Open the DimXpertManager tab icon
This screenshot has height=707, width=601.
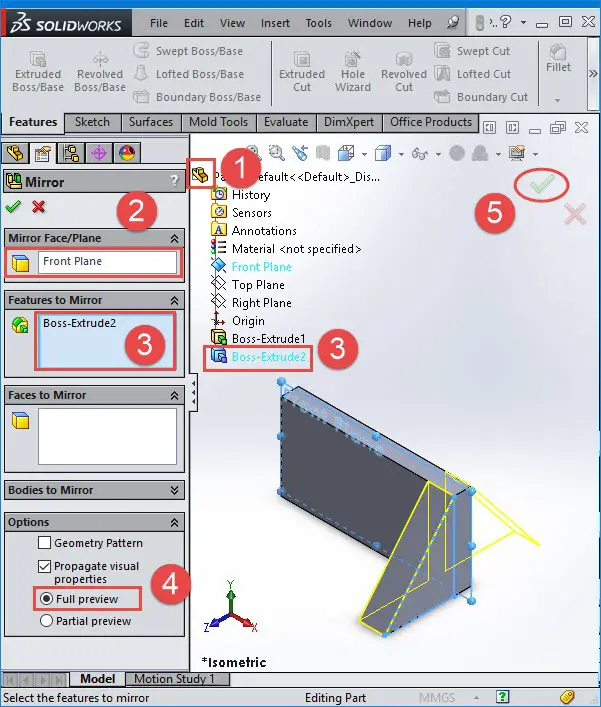[99, 153]
